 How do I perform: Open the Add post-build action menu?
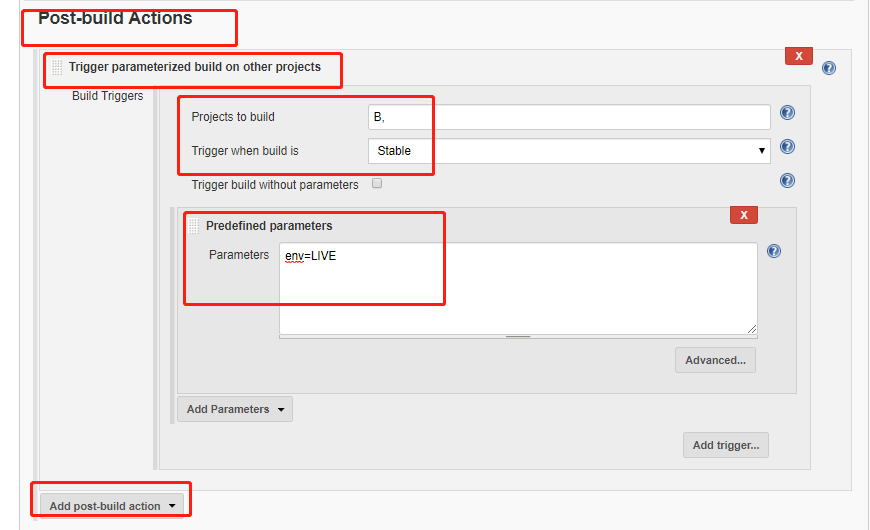(111, 506)
